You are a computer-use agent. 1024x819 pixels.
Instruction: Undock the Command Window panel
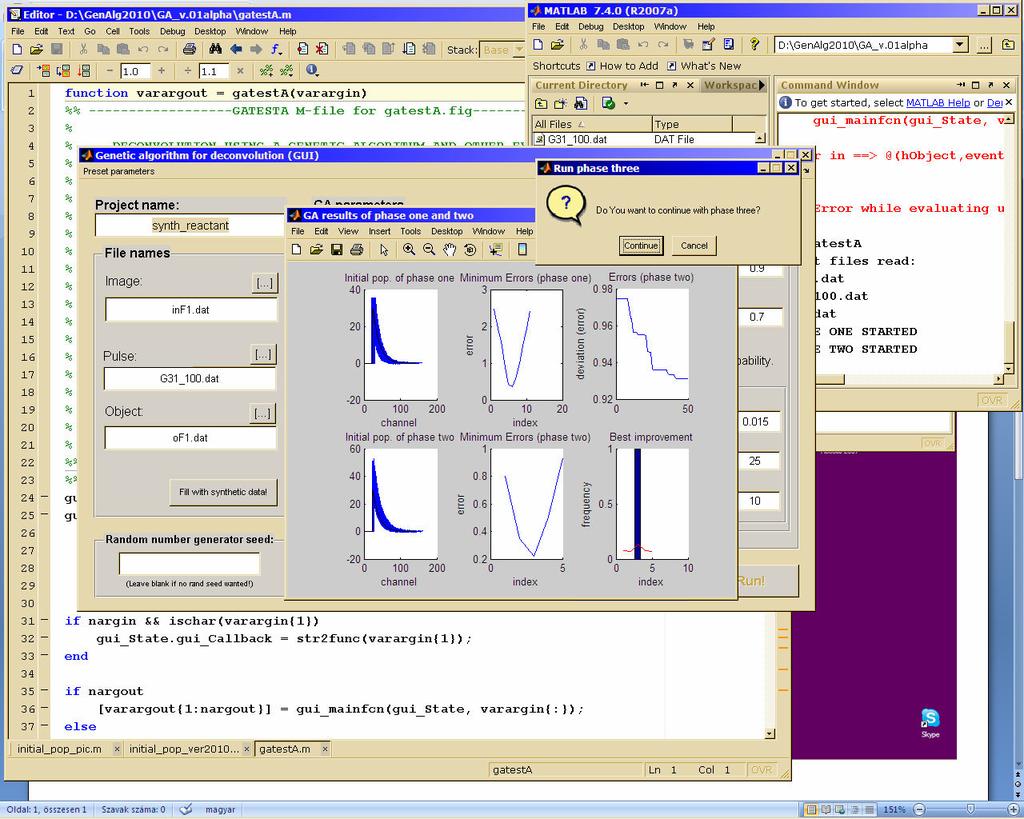tap(991, 85)
